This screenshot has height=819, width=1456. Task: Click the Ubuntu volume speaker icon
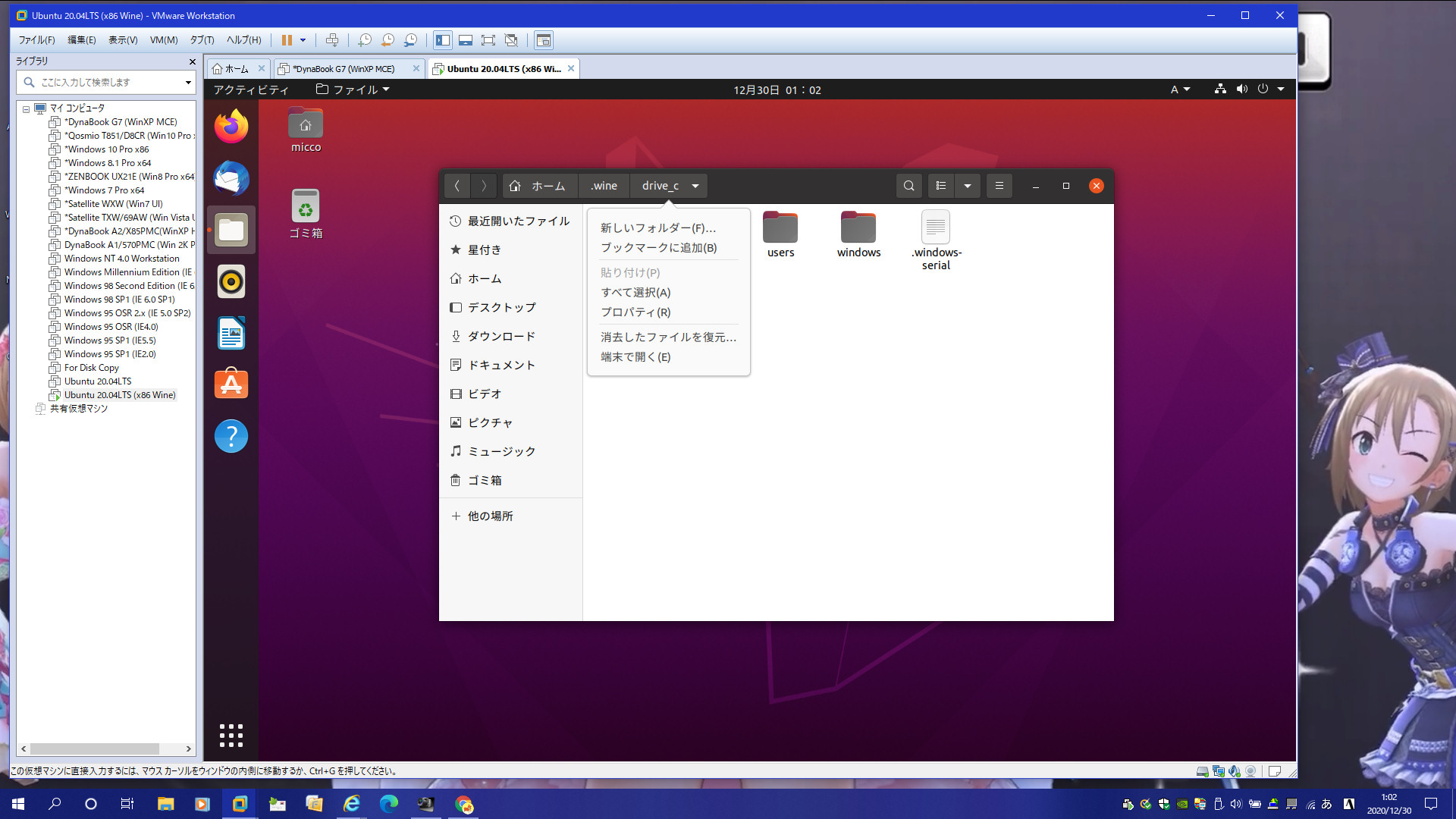[x=1241, y=89]
